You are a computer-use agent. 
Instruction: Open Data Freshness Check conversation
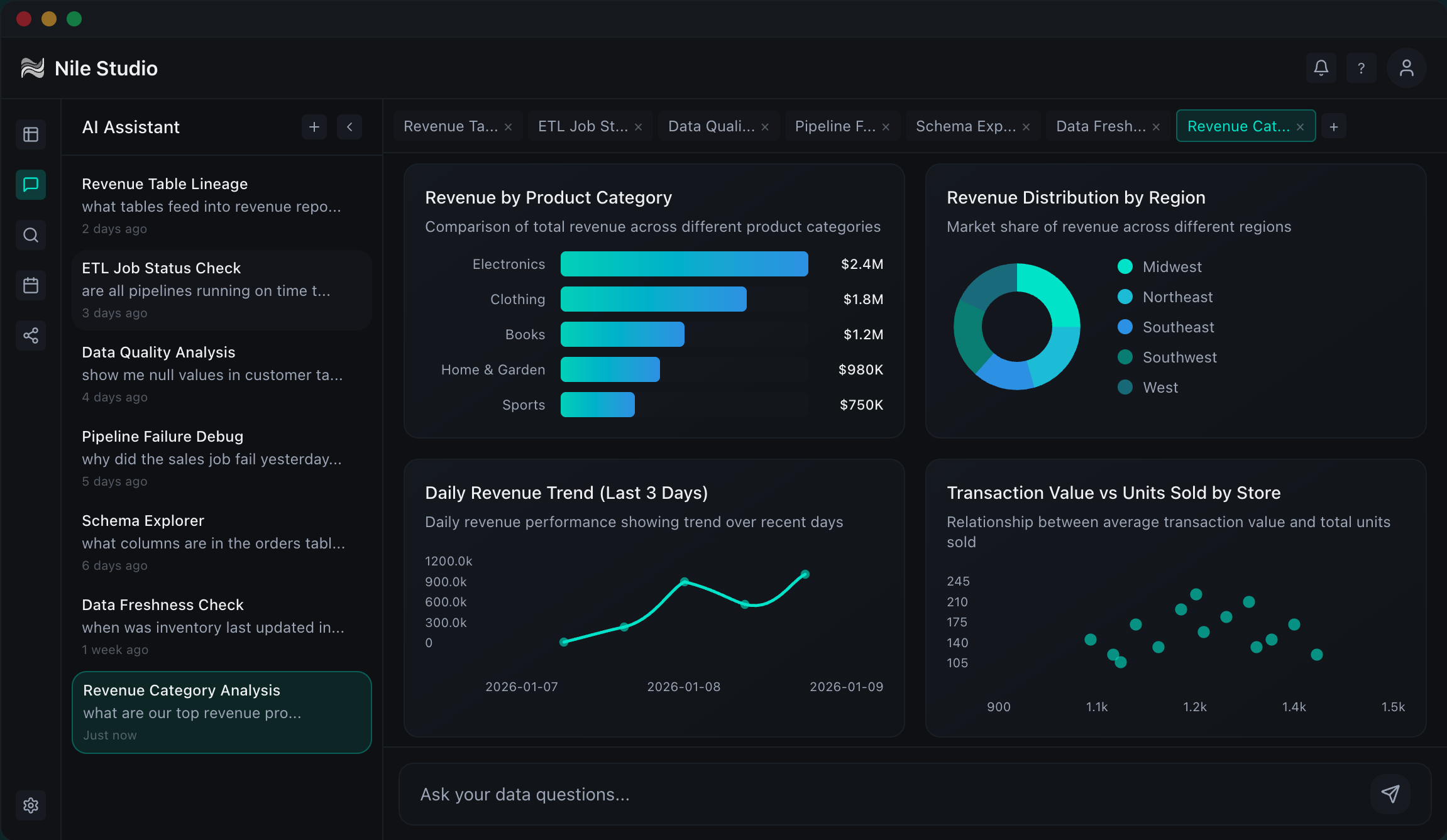click(x=222, y=627)
